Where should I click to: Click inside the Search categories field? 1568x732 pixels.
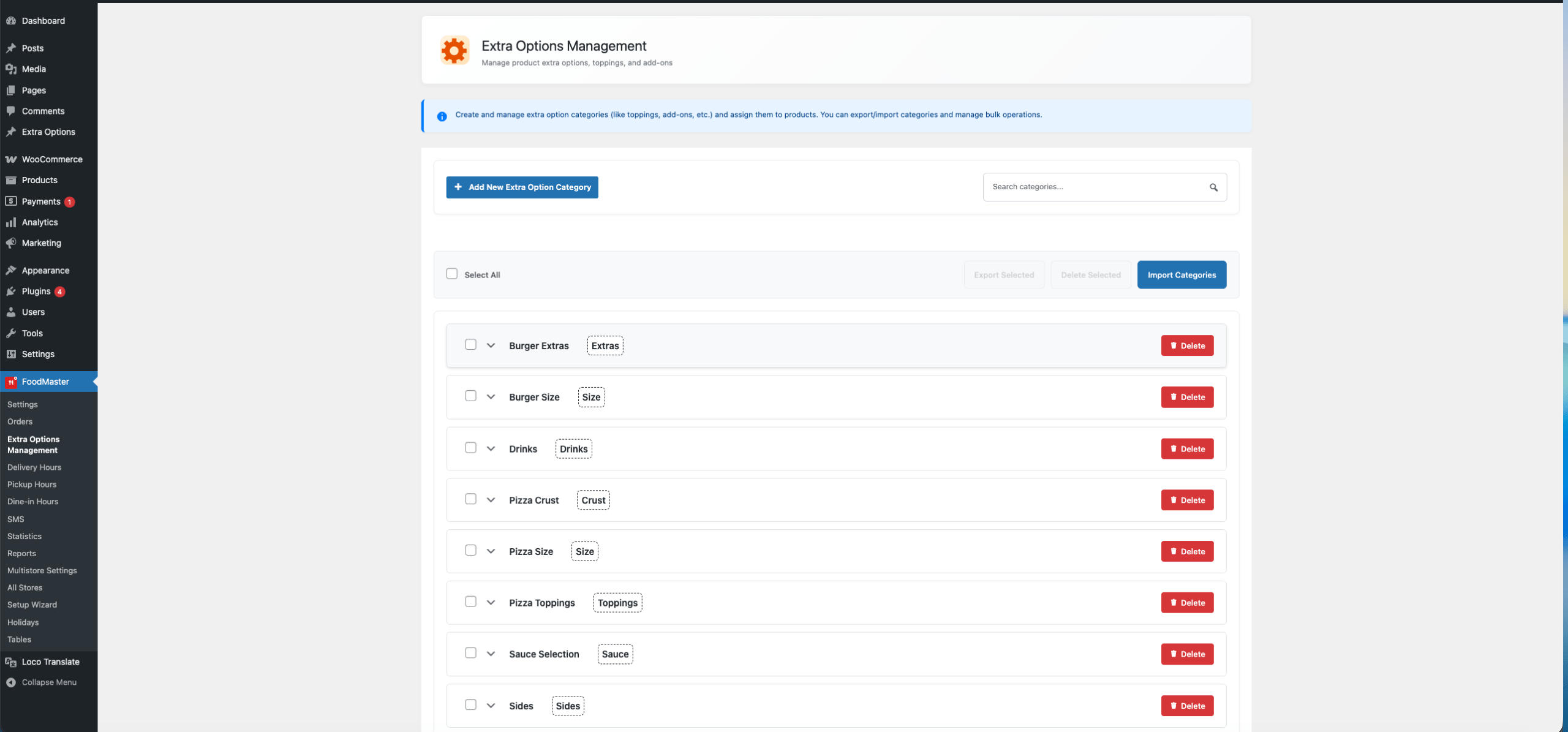(1090, 187)
